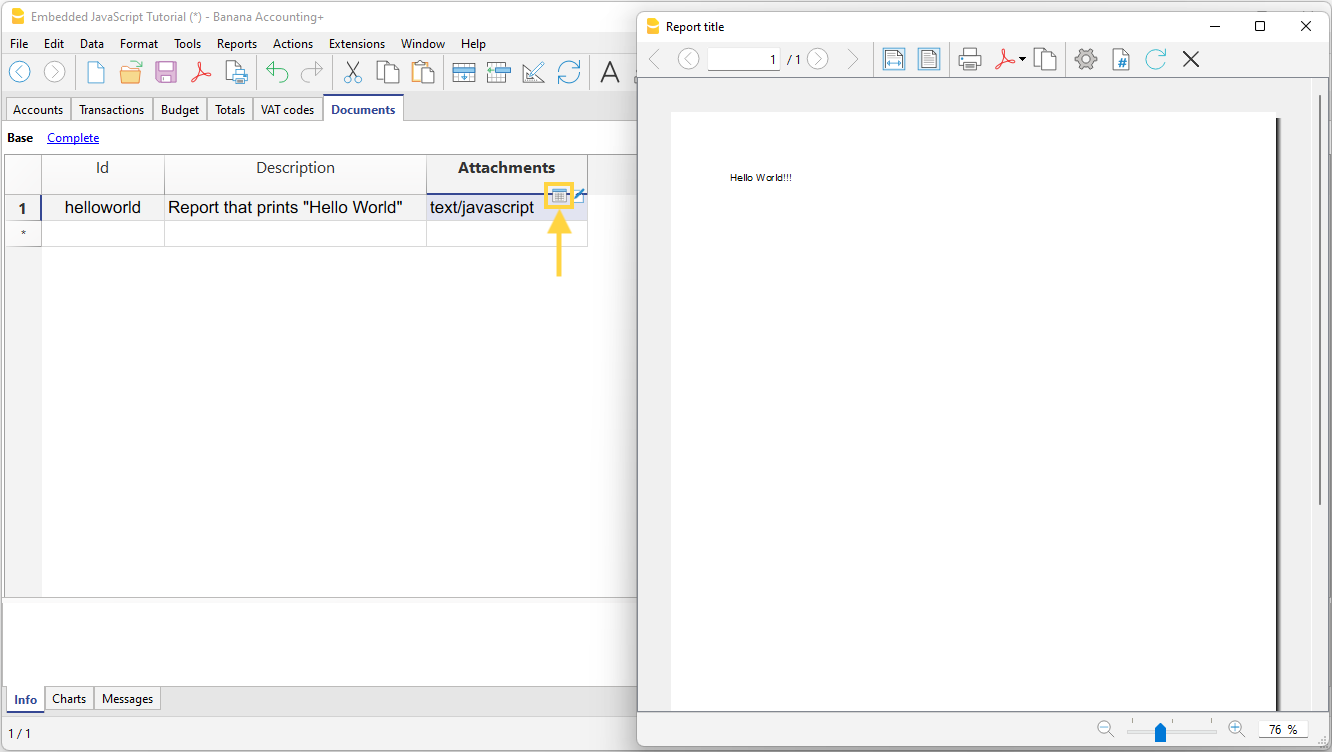Toggle page numbers display in the report
This screenshot has height=752, width=1332.
[1121, 59]
